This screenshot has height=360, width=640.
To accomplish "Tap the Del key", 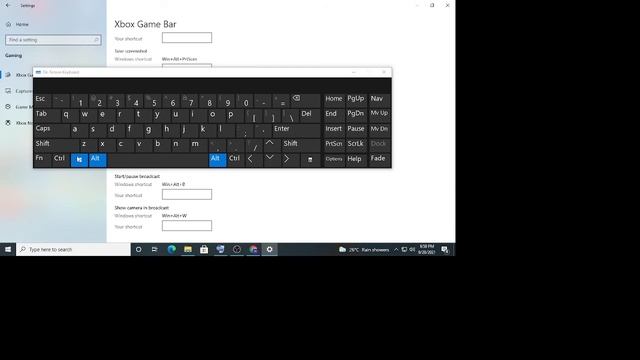I will point(310,116).
